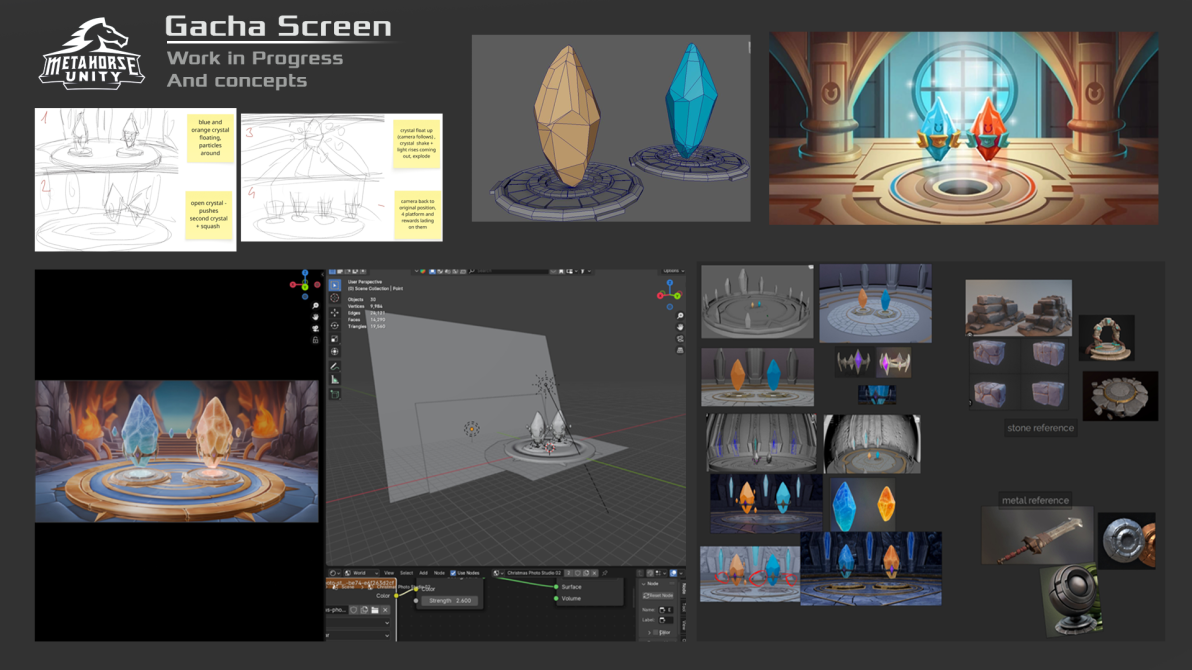Click the zoom magnifier in 3D viewport

tap(680, 316)
